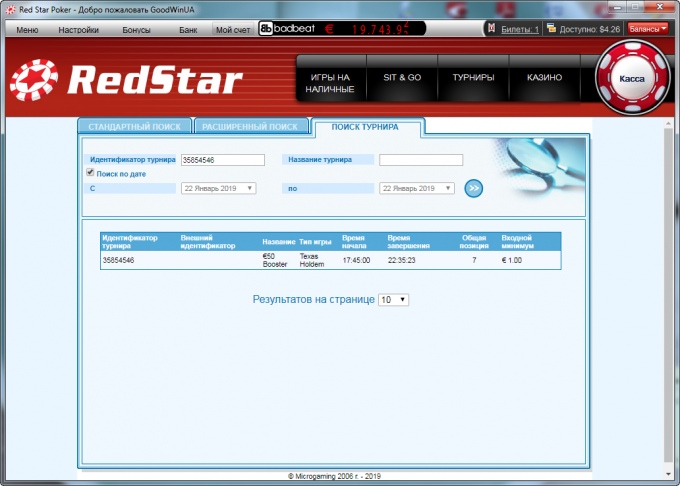Click the Texas Holdem game type cell
Screen dimensions: 680x486
[312, 260]
